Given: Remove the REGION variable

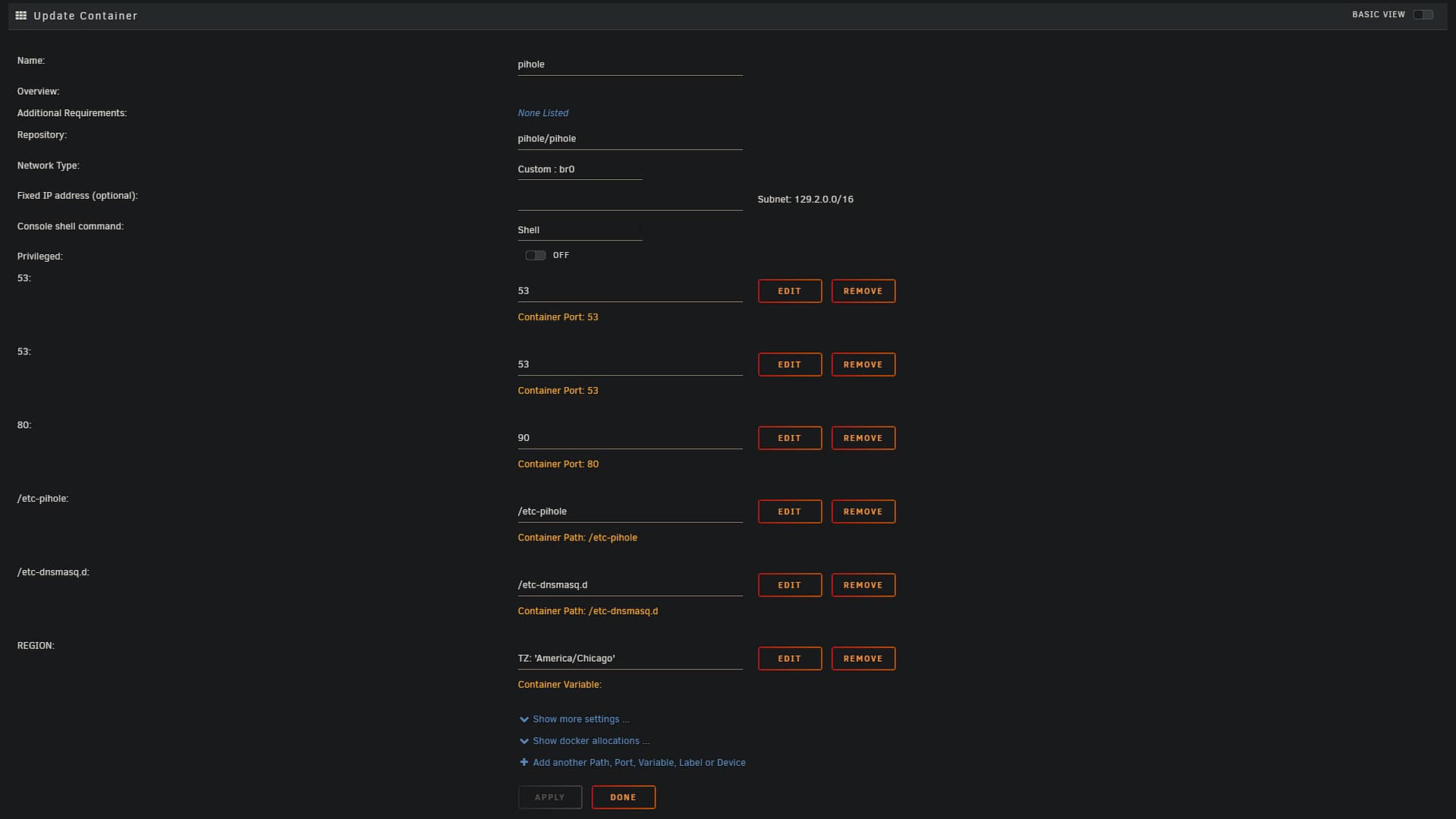Looking at the screenshot, I should click(863, 659).
